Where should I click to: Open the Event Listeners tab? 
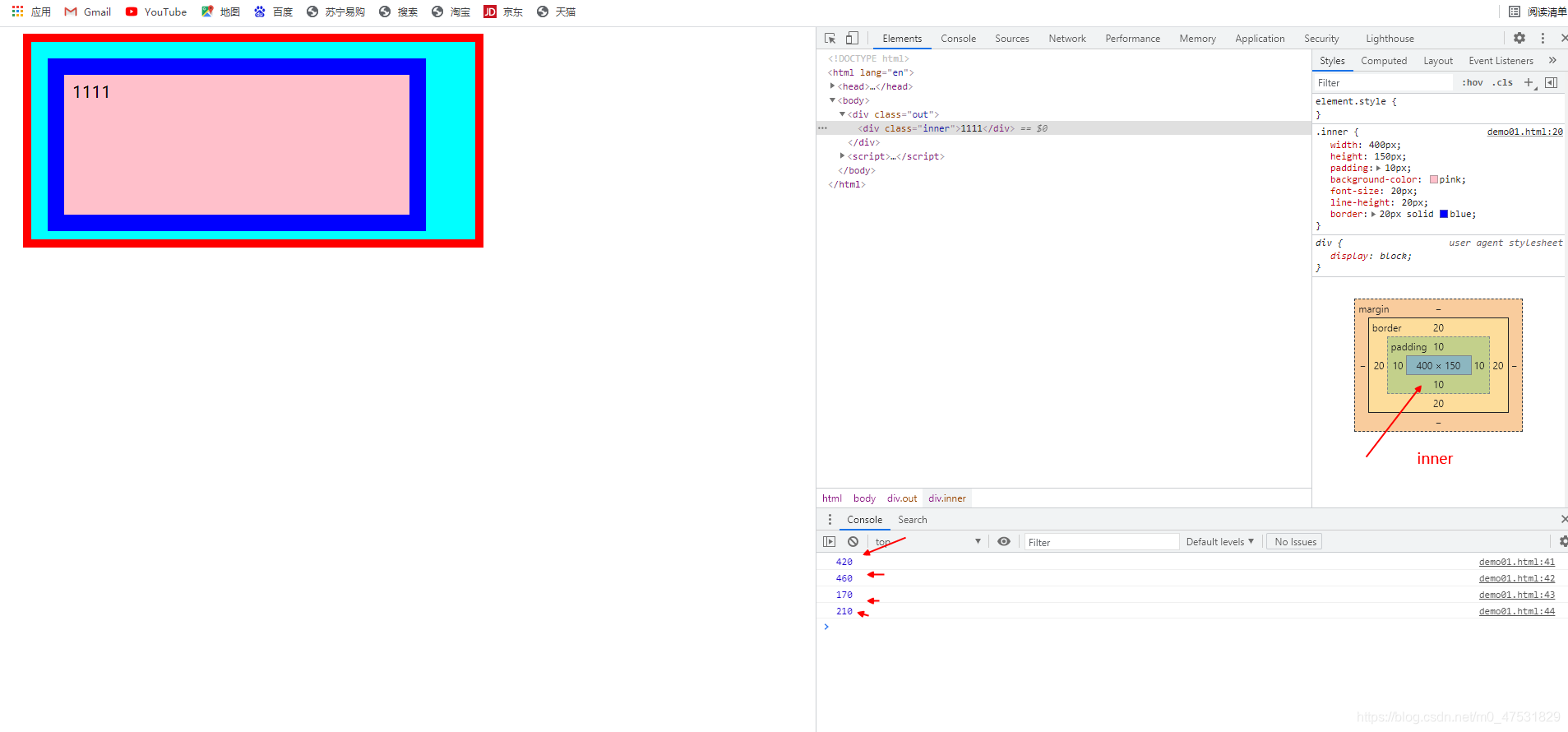pyautogui.click(x=1501, y=61)
